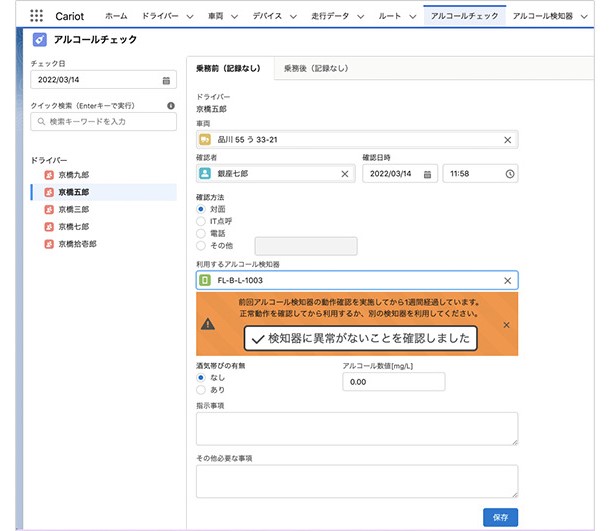Screen dimensions: 613x531
Task: Clear the selected vehicle 品川 55 う 33-21
Action: coord(507,140)
